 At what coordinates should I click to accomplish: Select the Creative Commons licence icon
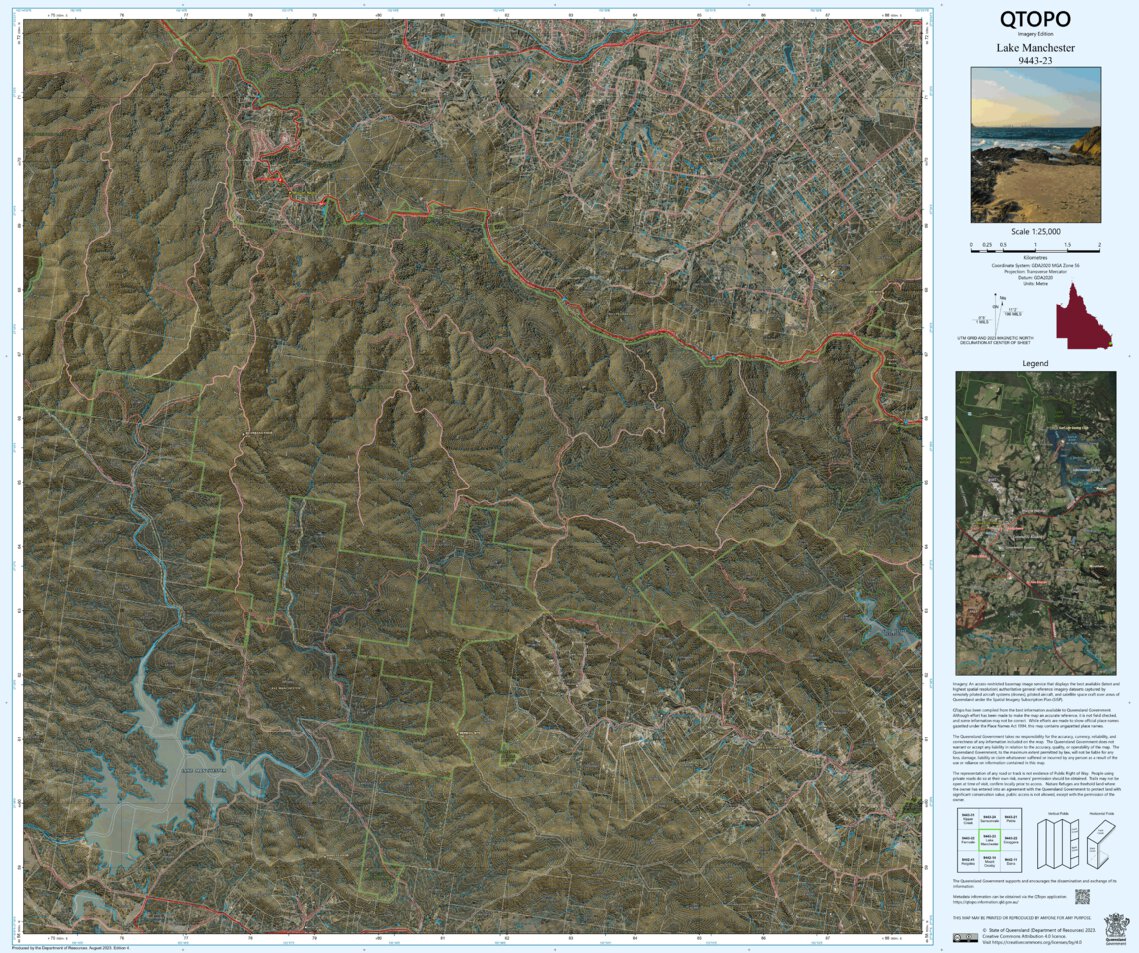(966, 938)
